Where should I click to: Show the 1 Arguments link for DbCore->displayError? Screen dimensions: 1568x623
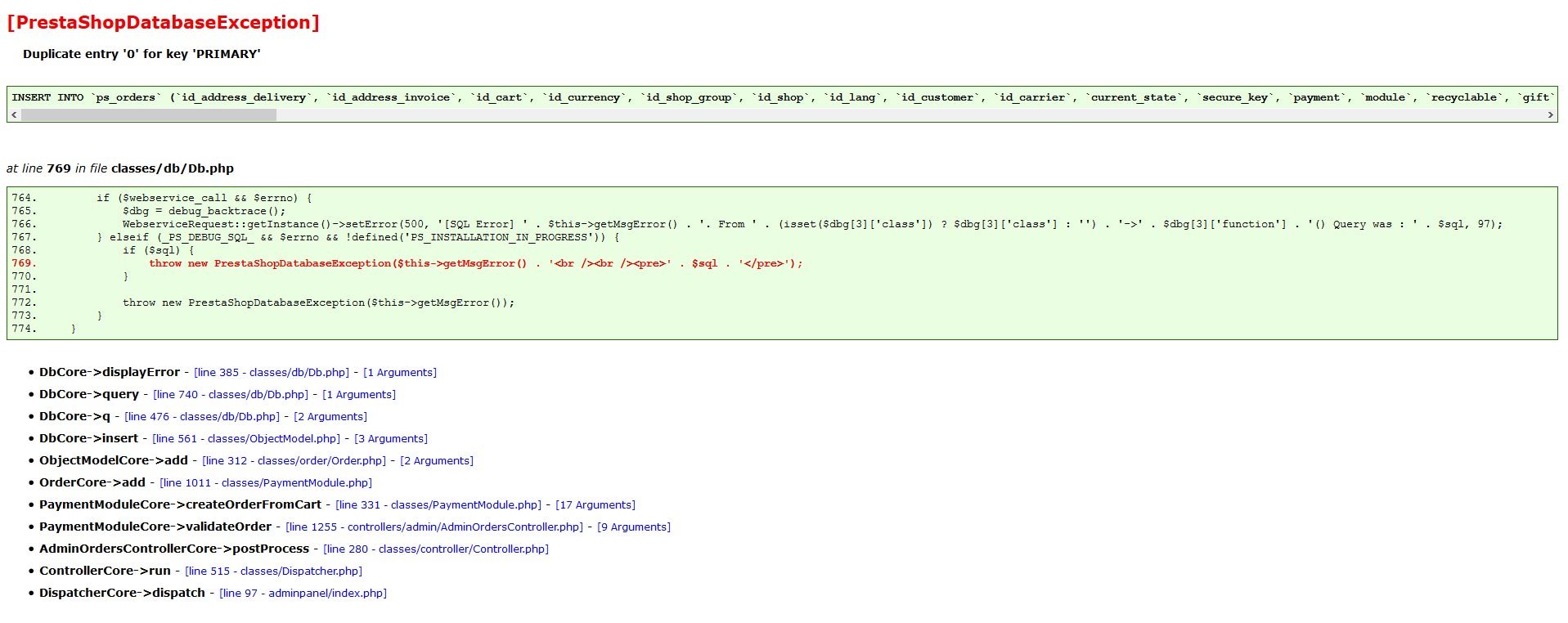click(400, 373)
